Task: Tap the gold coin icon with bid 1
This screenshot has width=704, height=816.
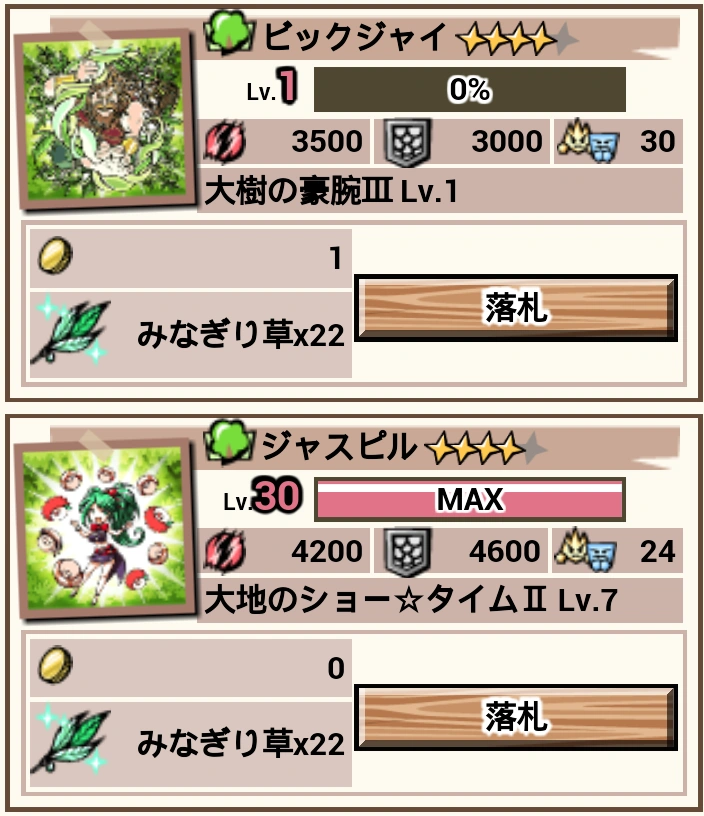Action: 56,256
